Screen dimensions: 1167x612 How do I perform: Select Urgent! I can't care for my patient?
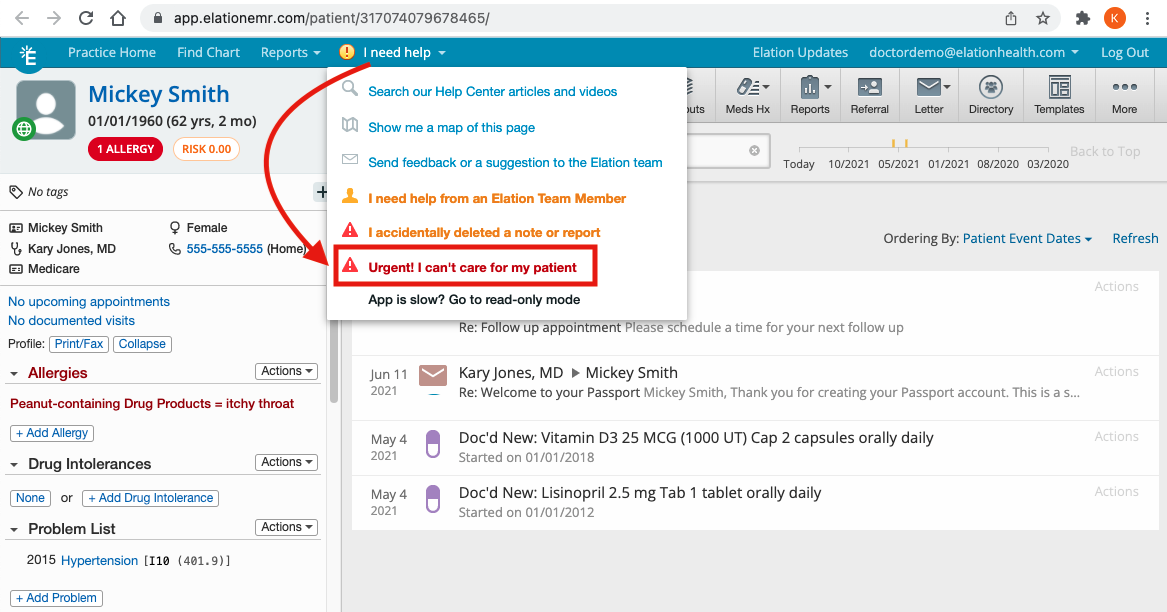472,267
